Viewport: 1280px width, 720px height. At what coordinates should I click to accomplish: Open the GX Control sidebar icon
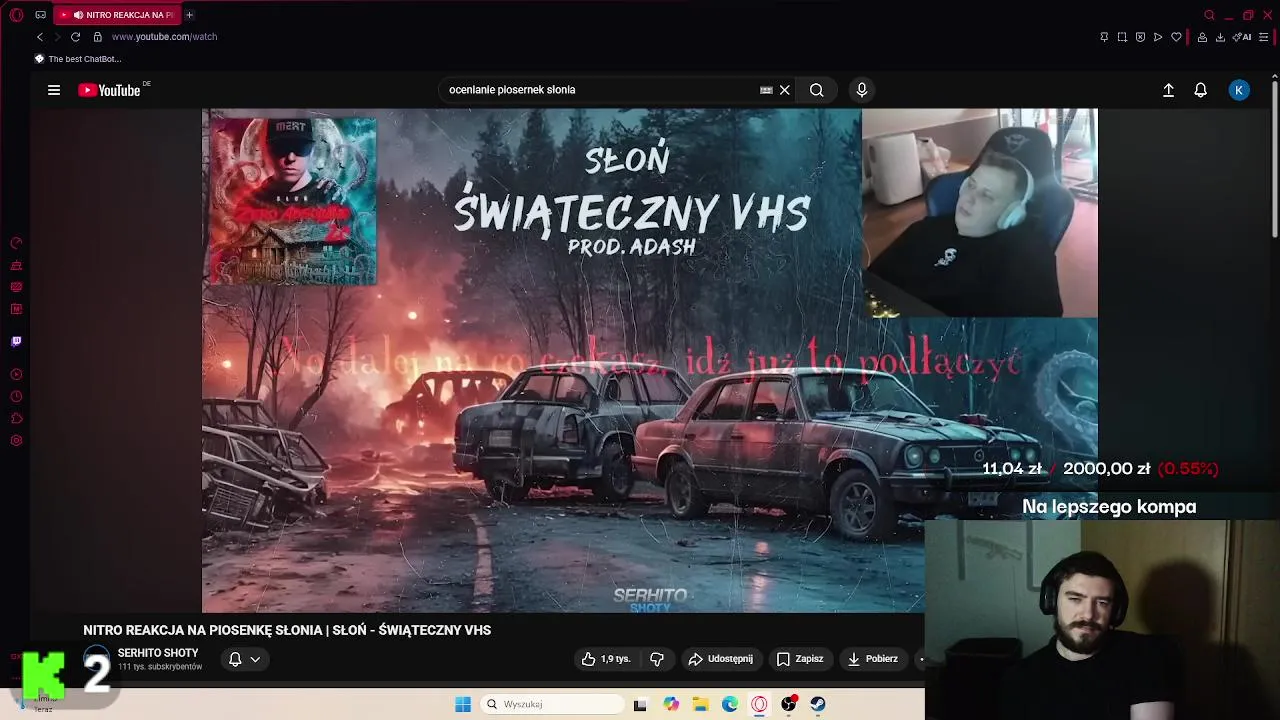pyautogui.click(x=16, y=243)
